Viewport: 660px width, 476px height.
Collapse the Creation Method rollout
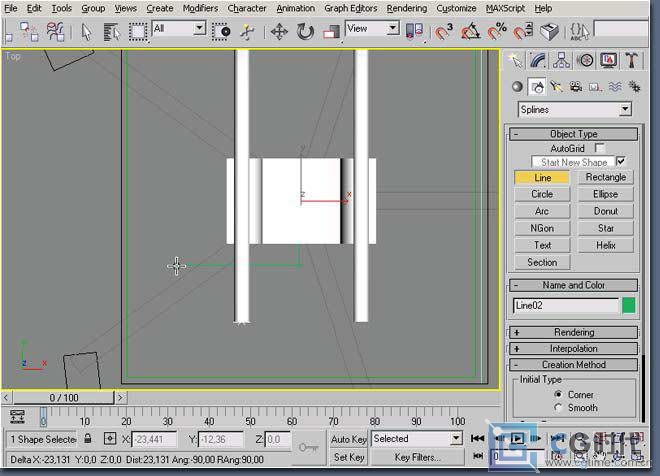[574, 364]
